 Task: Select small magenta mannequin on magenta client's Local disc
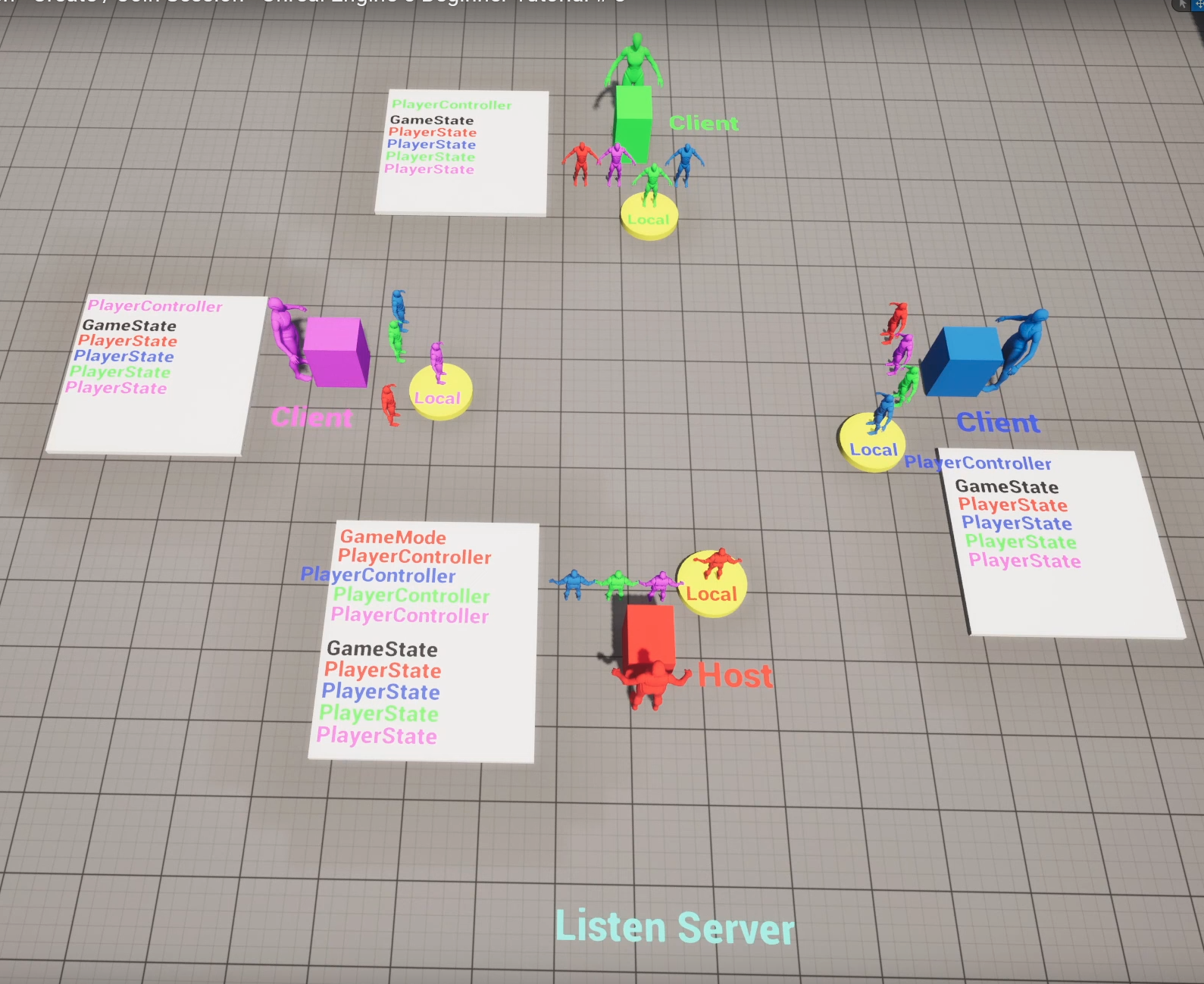[437, 363]
